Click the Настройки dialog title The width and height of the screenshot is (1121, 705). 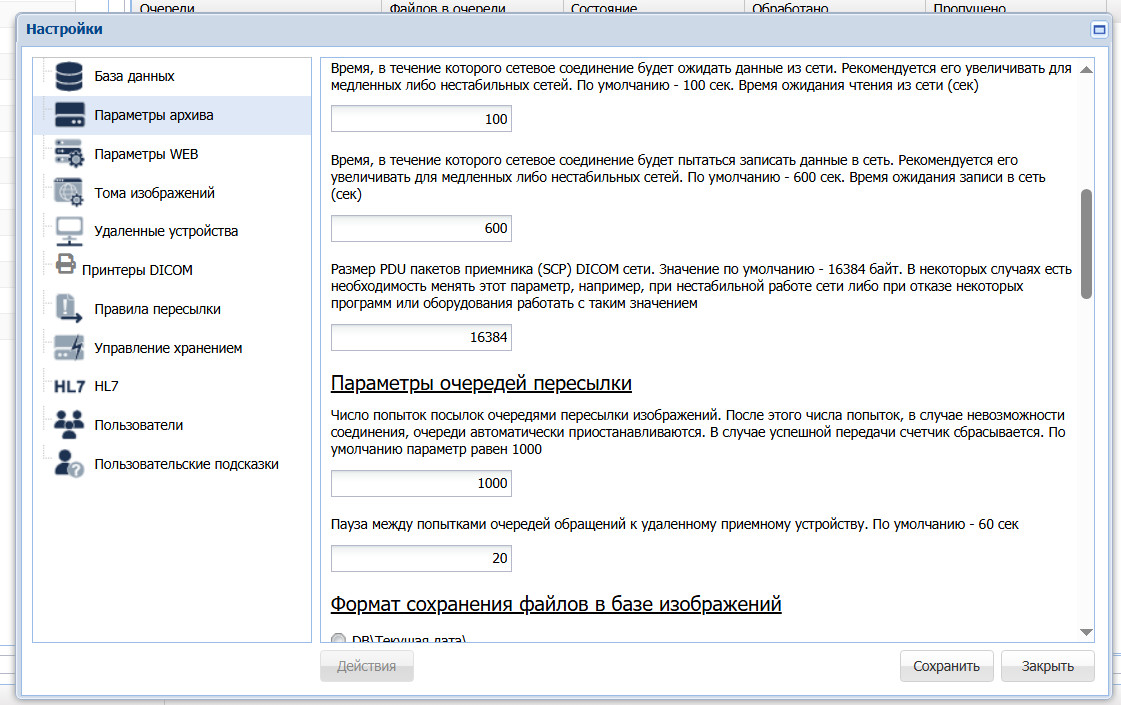(x=64, y=29)
